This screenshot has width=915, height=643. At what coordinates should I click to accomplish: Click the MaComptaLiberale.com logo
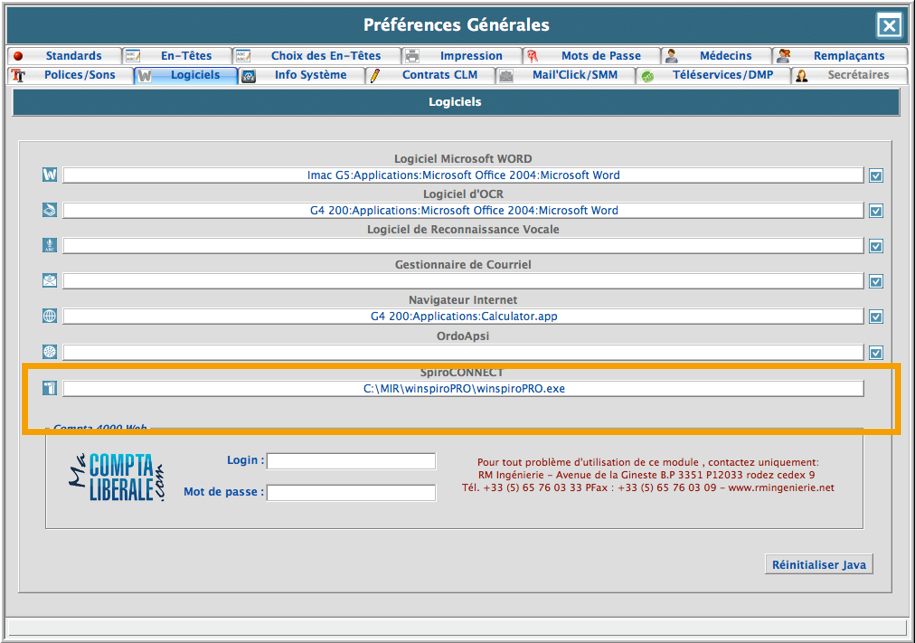coord(116,477)
